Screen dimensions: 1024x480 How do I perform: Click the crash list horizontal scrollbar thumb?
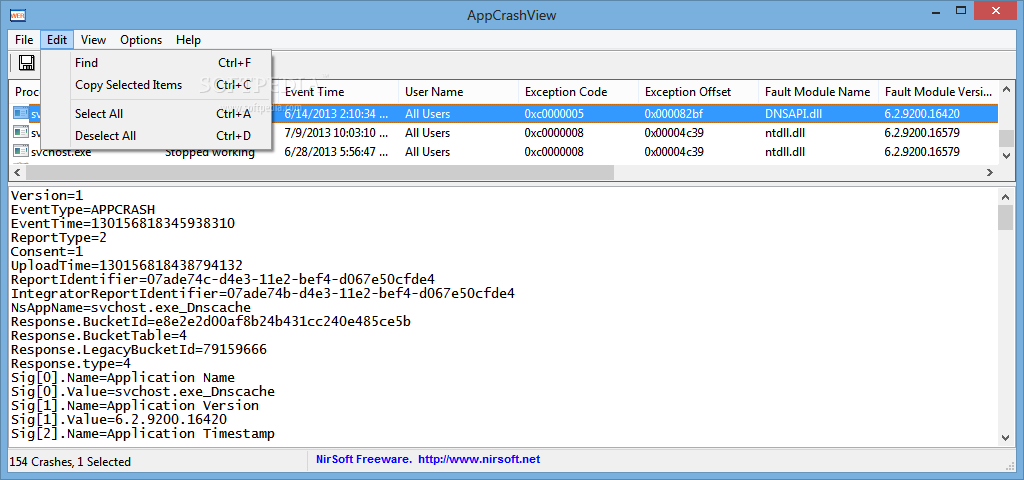(x=319, y=172)
